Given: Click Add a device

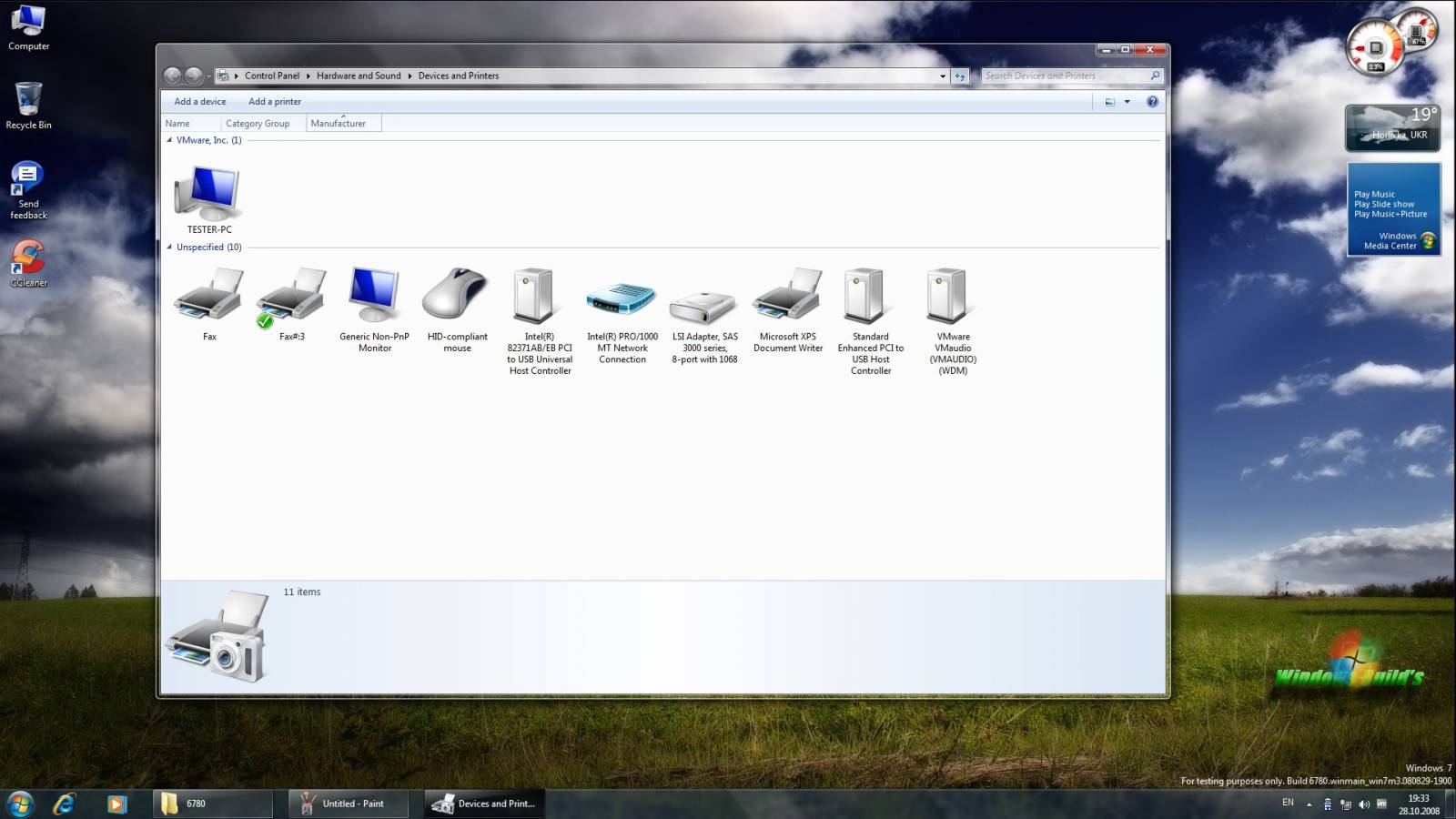Looking at the screenshot, I should coord(200,102).
